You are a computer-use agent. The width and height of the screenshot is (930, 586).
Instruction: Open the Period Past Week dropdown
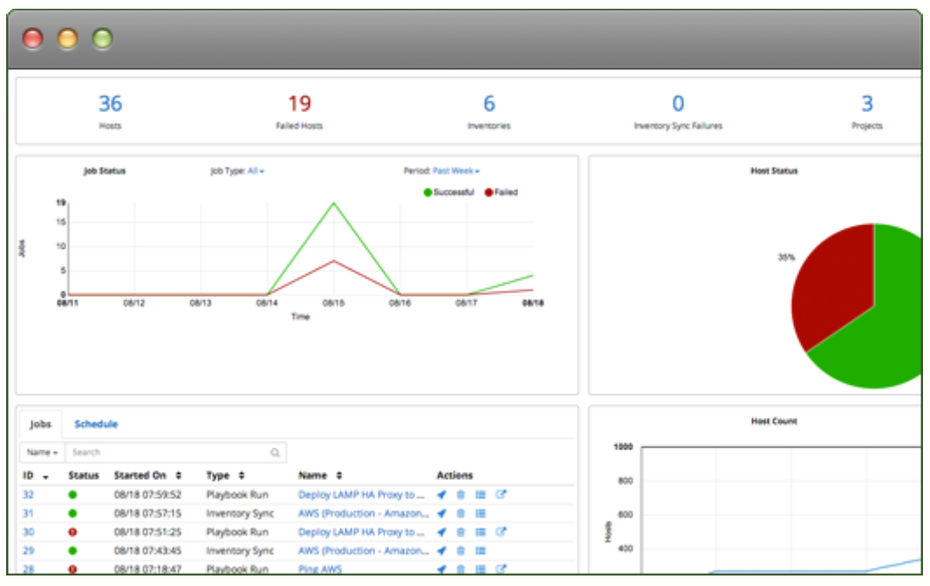456,171
